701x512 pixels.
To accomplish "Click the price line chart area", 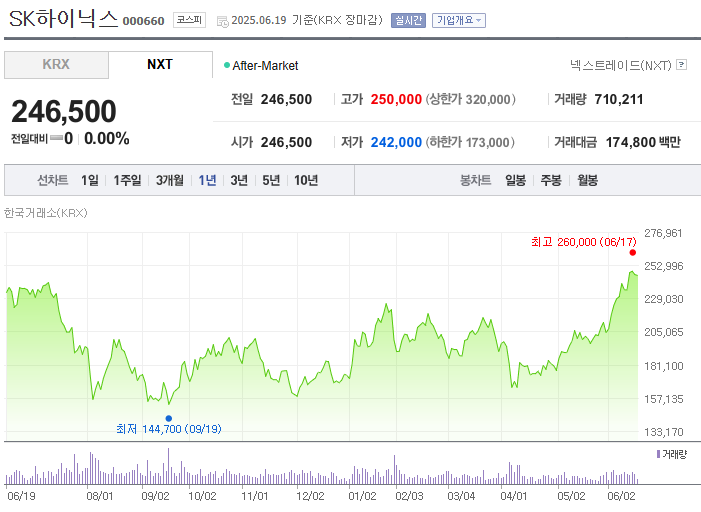I will [322, 336].
